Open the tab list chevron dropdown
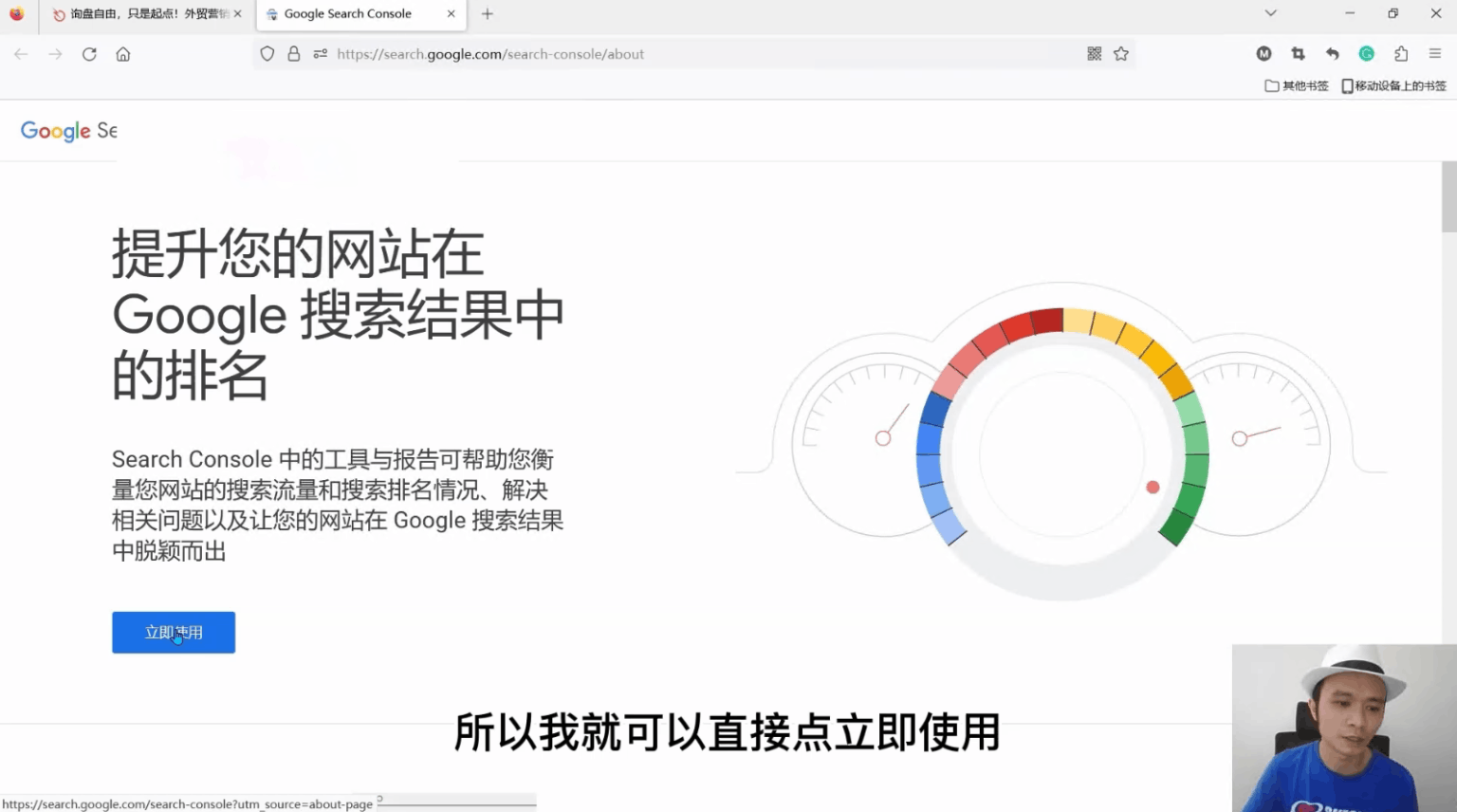1457x812 pixels. (1269, 13)
